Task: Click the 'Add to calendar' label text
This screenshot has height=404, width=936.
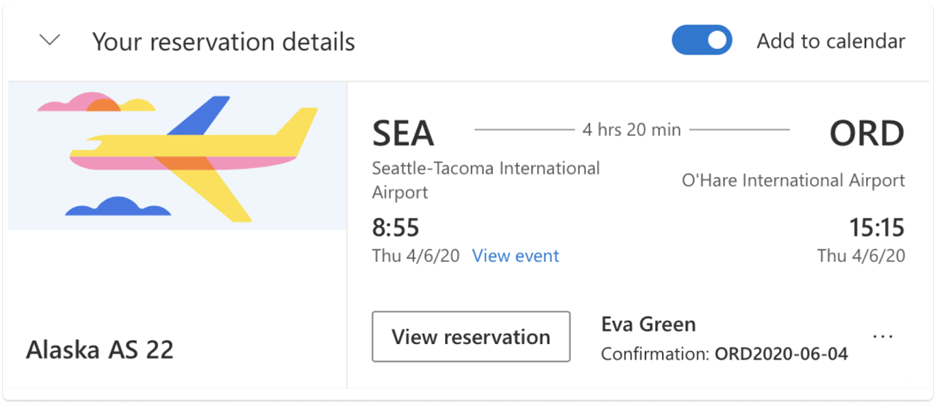Action: [x=830, y=41]
